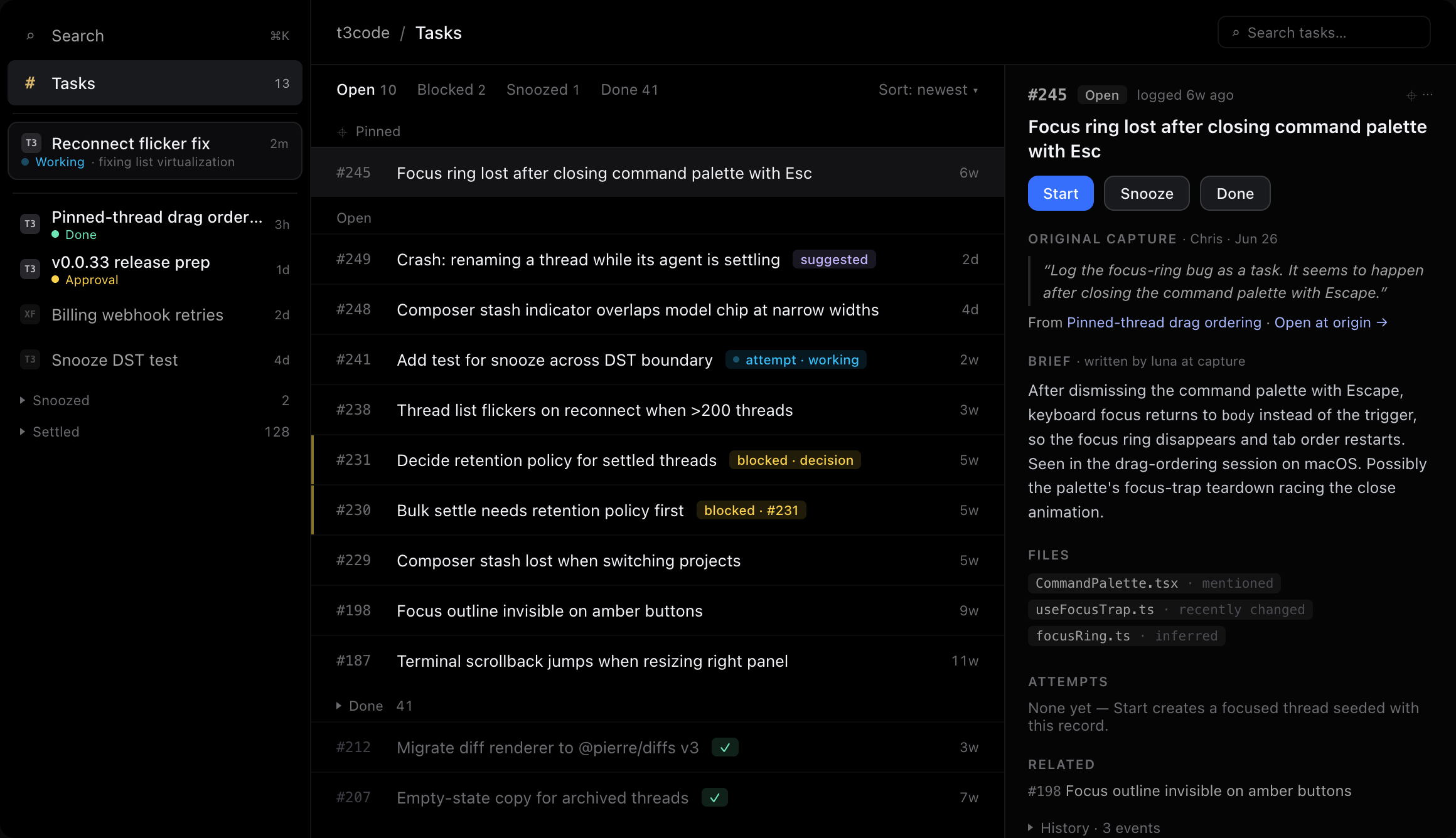The width and height of the screenshot is (1456, 838).
Task: Switch to the Blocked 2 tab
Action: click(x=451, y=90)
